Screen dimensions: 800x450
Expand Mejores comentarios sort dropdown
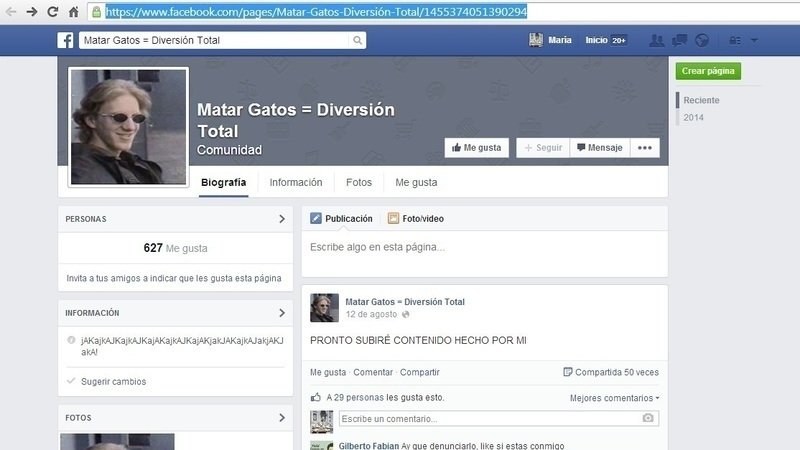point(614,398)
